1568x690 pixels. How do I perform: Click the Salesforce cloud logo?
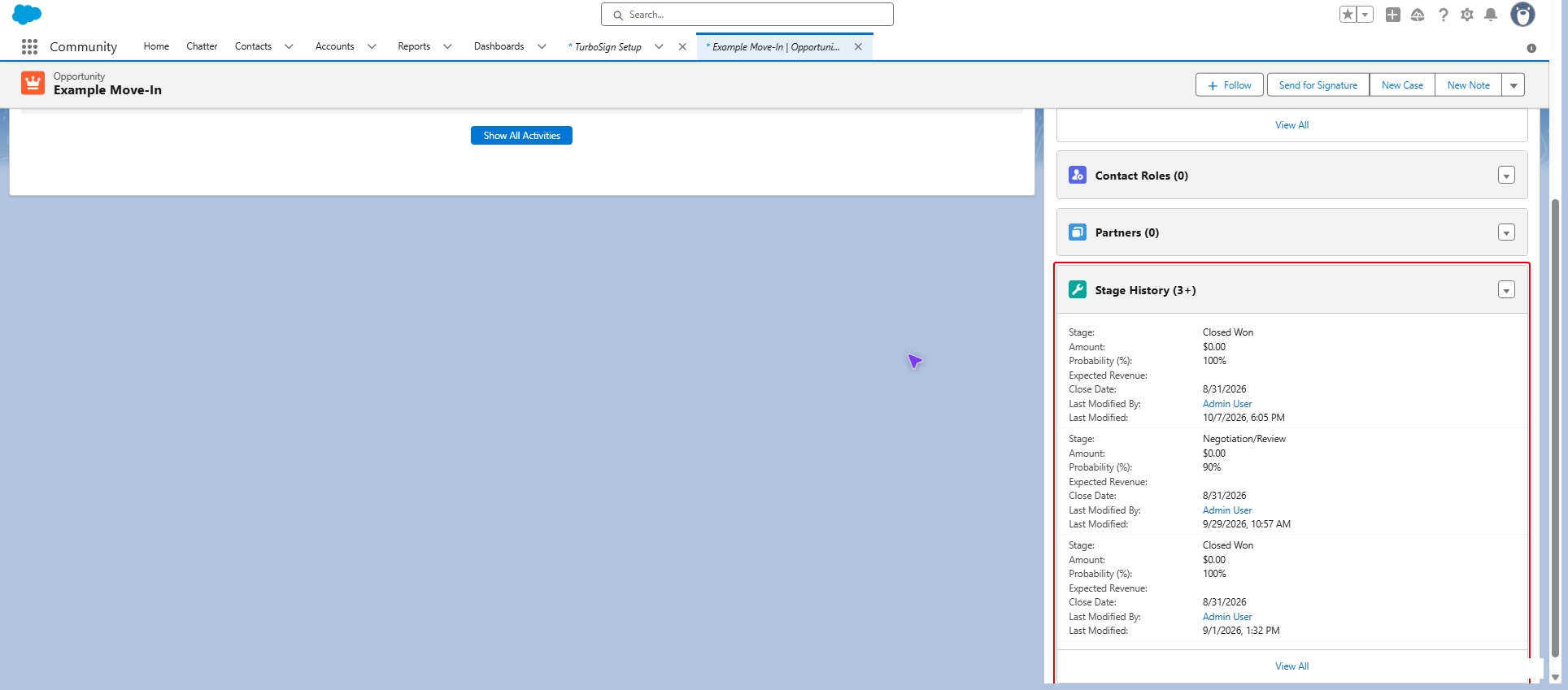tap(27, 15)
